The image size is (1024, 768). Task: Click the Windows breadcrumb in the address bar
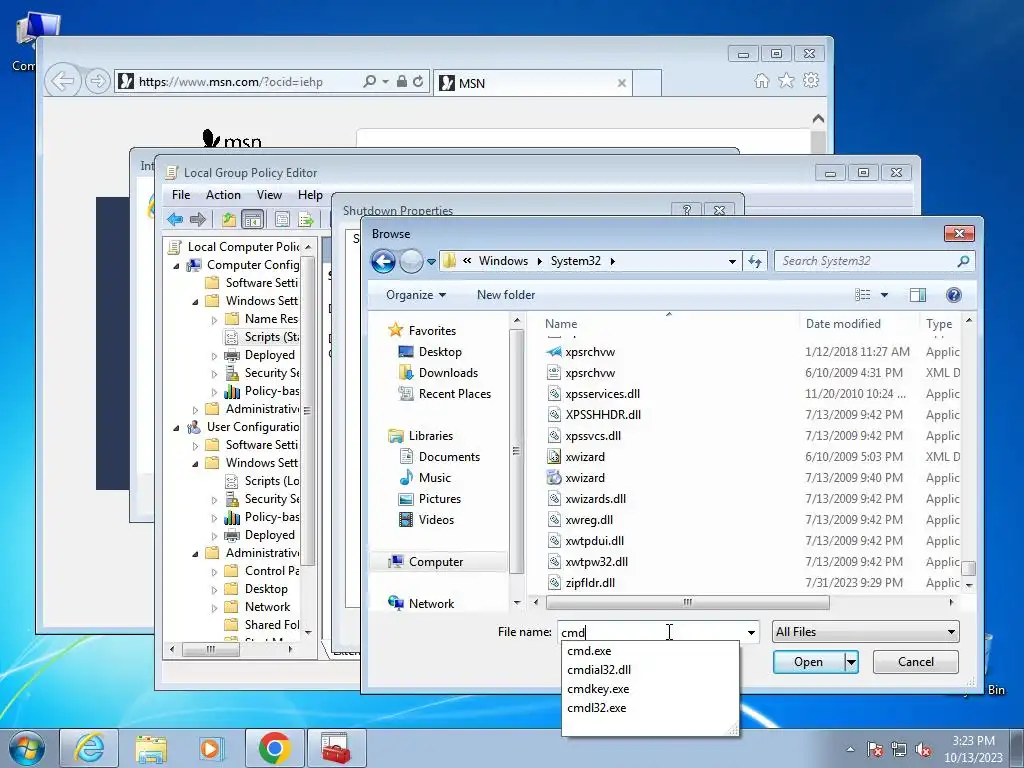504,261
